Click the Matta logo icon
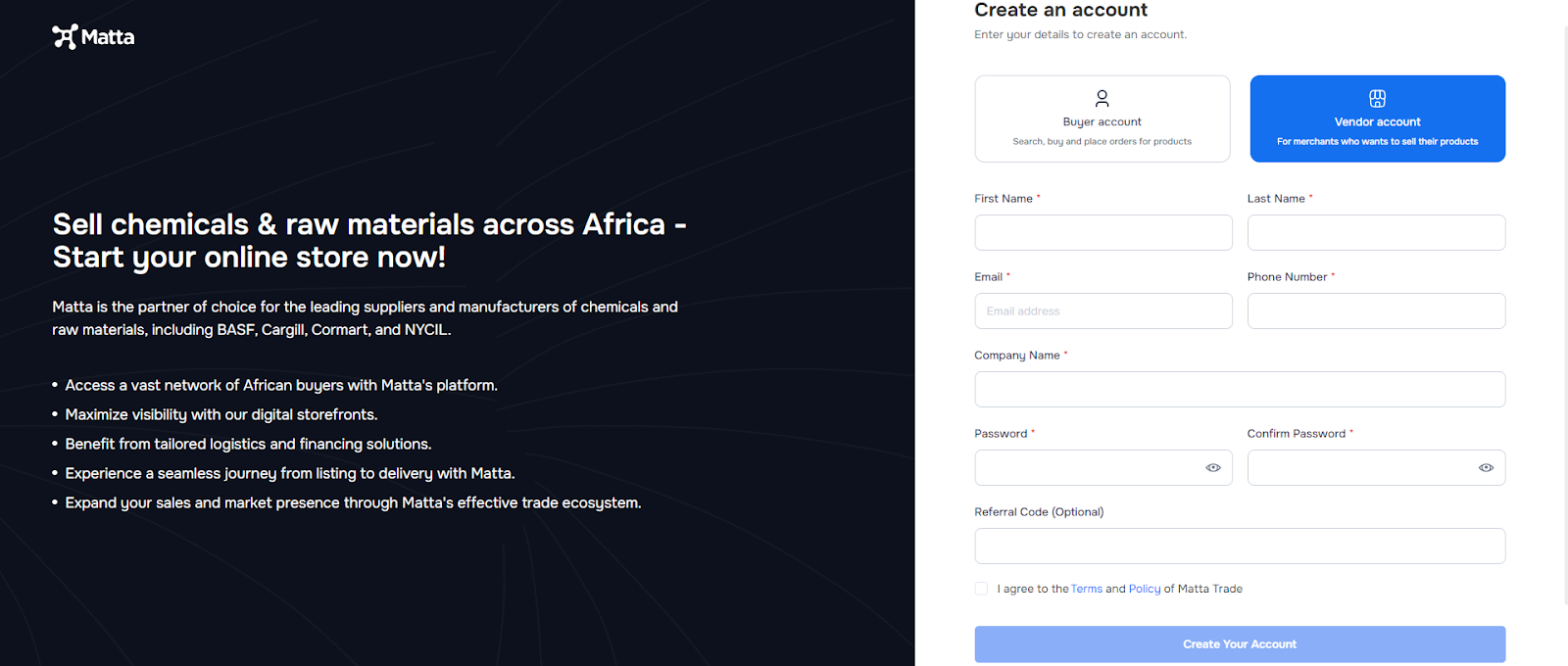This screenshot has height=666, width=1568. click(x=65, y=36)
